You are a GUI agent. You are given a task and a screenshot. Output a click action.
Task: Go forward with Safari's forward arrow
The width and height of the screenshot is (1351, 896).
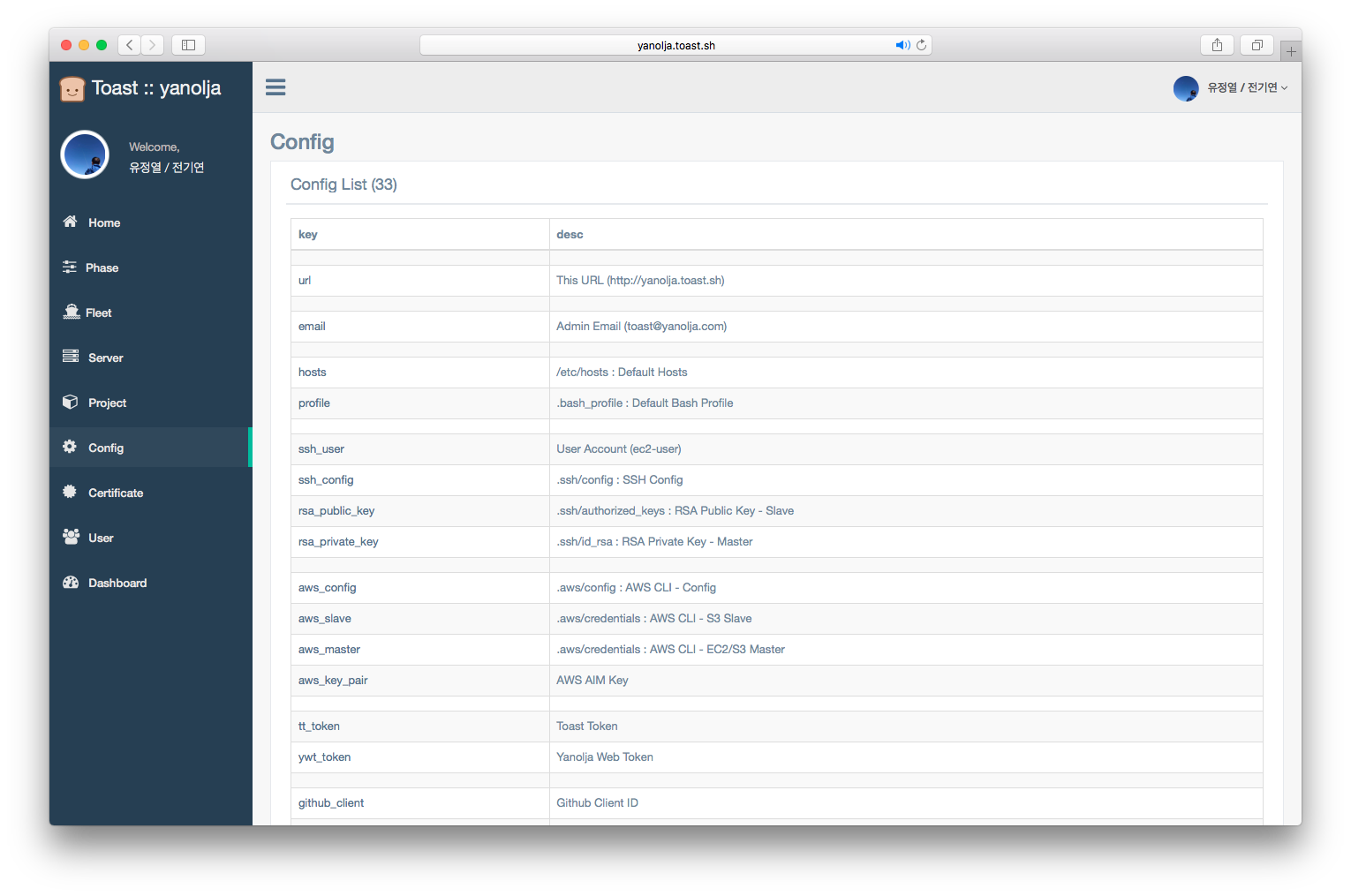(152, 45)
